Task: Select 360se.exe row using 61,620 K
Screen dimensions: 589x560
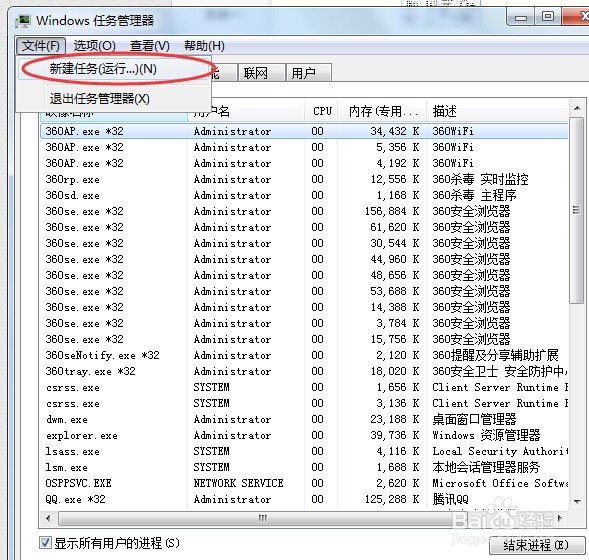Action: click(x=304, y=227)
